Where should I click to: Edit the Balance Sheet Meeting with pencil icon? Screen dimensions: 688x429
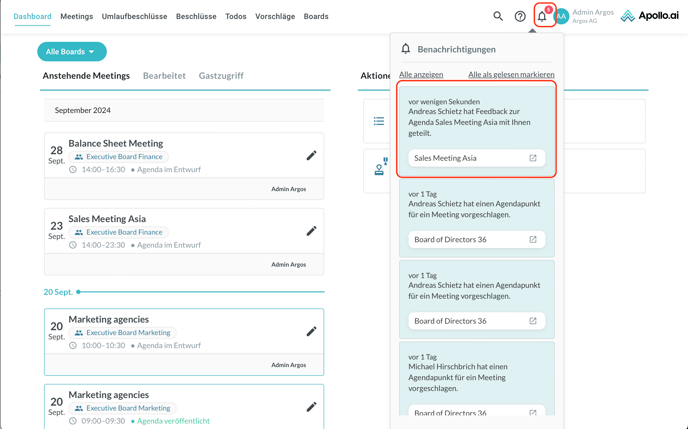[311, 156]
